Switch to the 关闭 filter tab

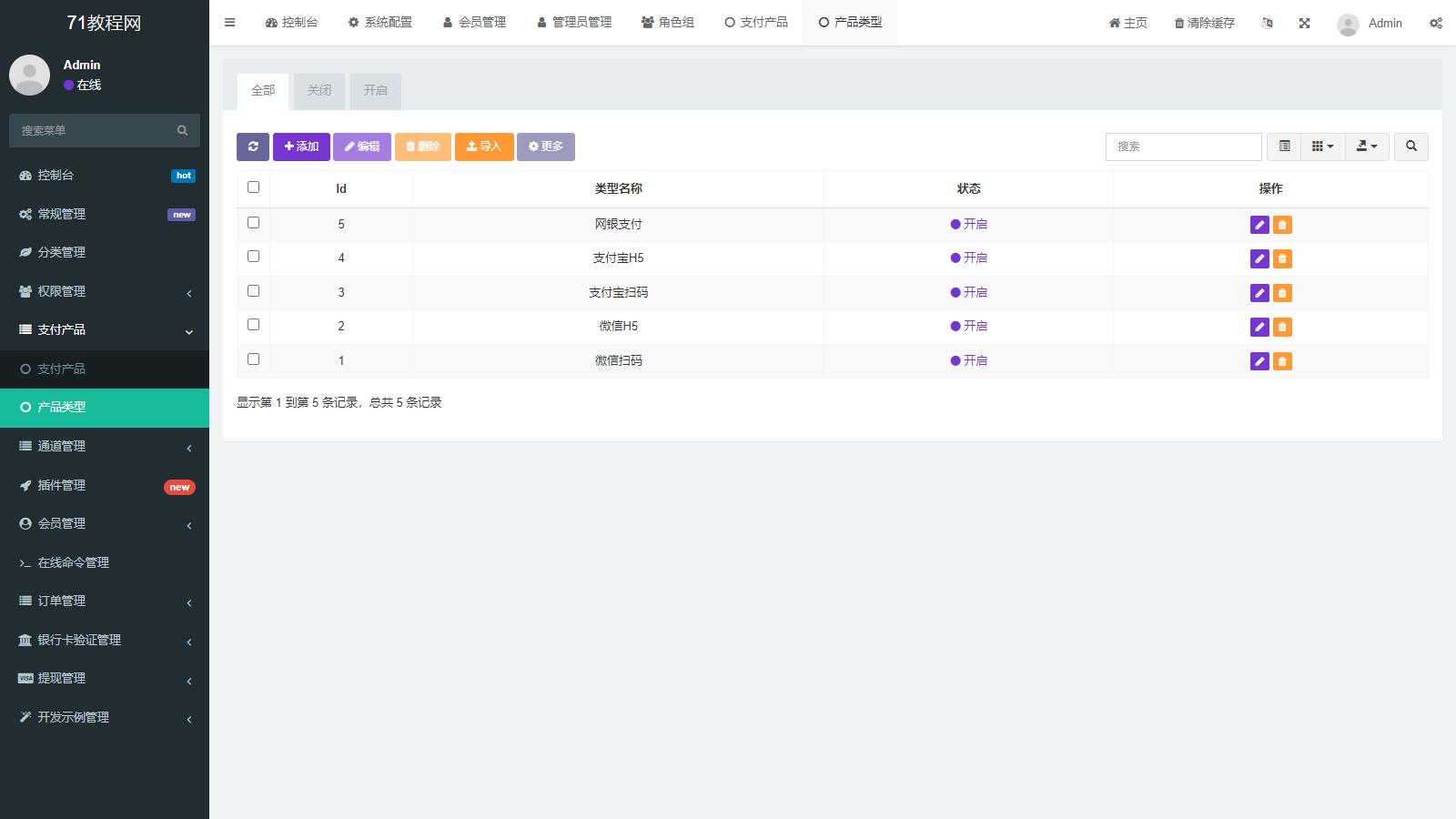click(x=319, y=91)
